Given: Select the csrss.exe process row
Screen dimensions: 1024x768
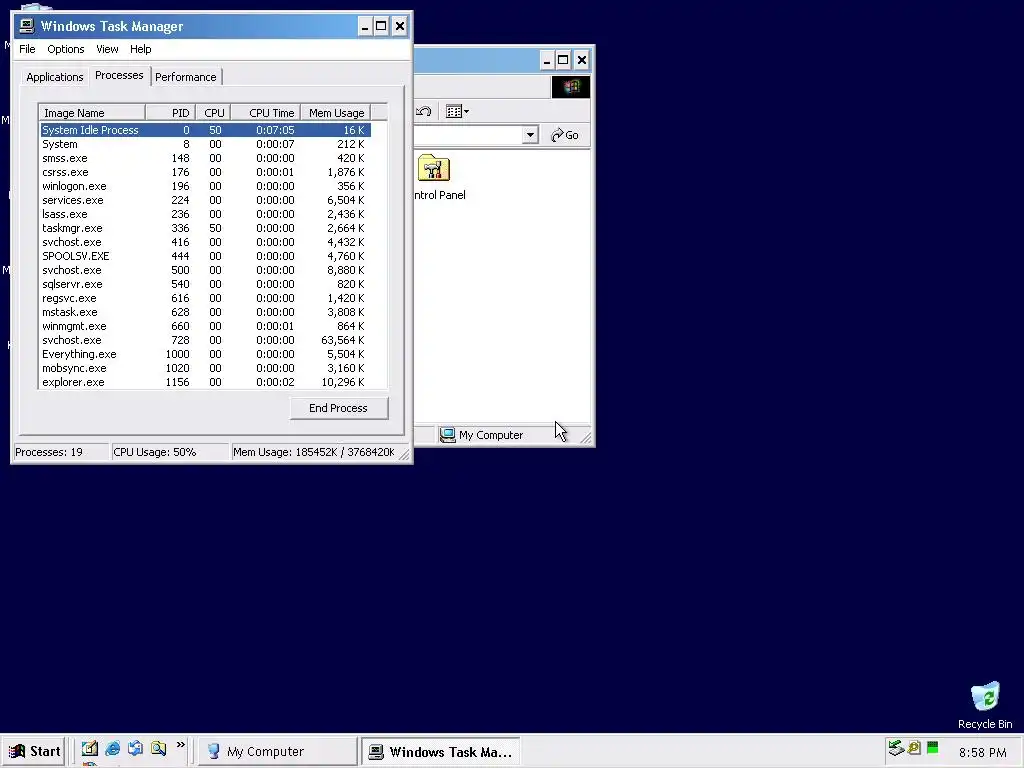Looking at the screenshot, I should click(205, 172).
